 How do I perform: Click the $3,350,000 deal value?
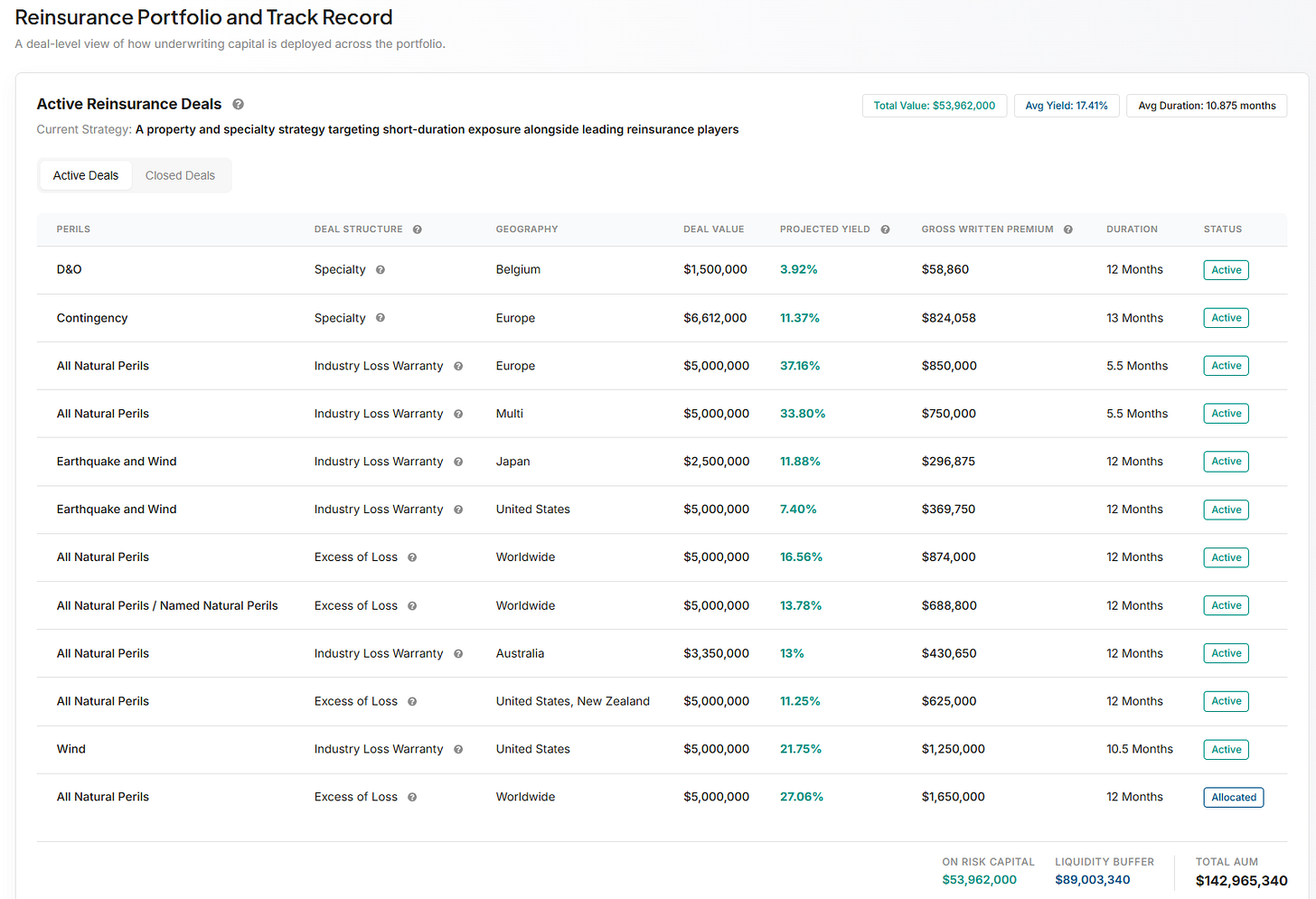[716, 653]
